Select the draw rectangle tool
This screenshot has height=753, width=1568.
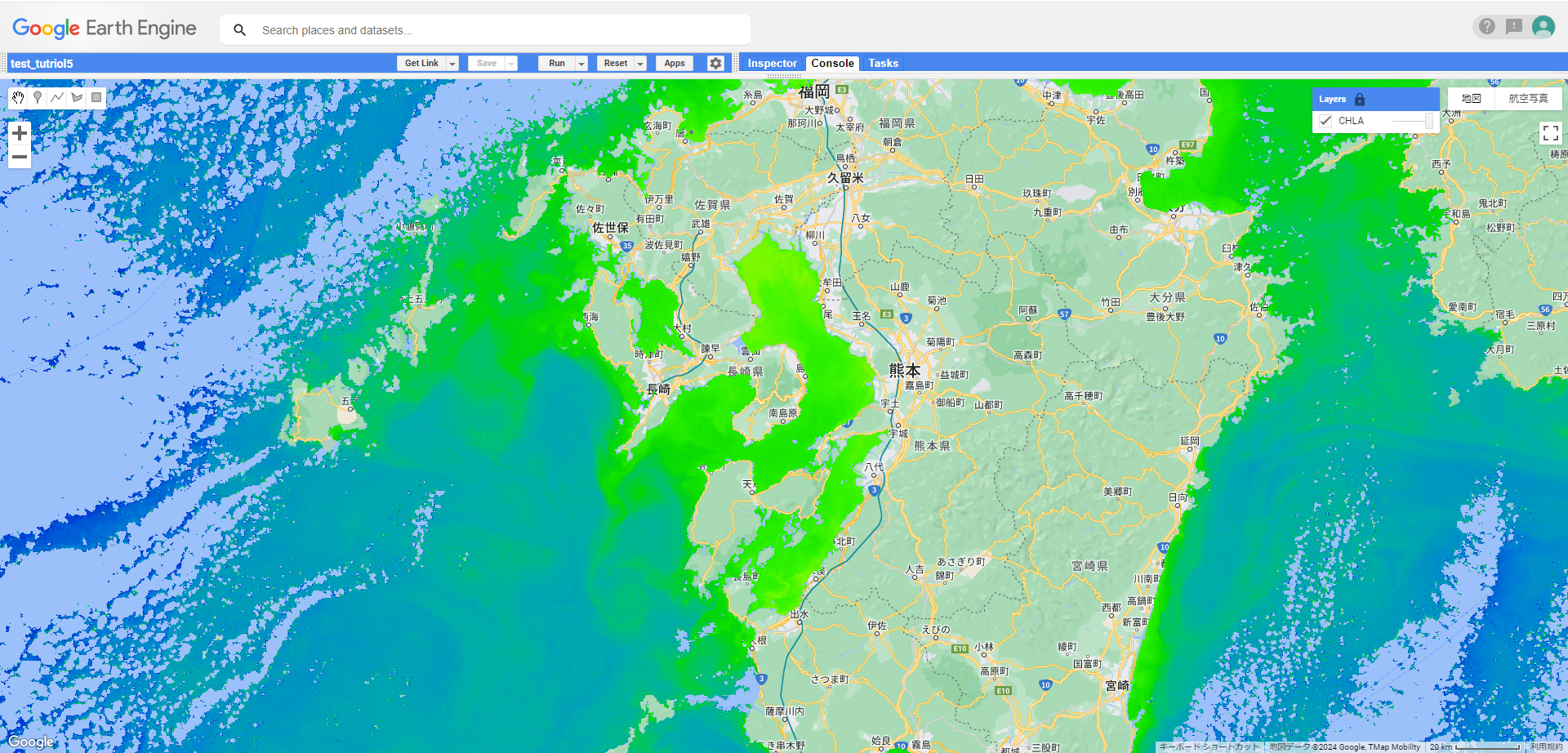(x=96, y=98)
